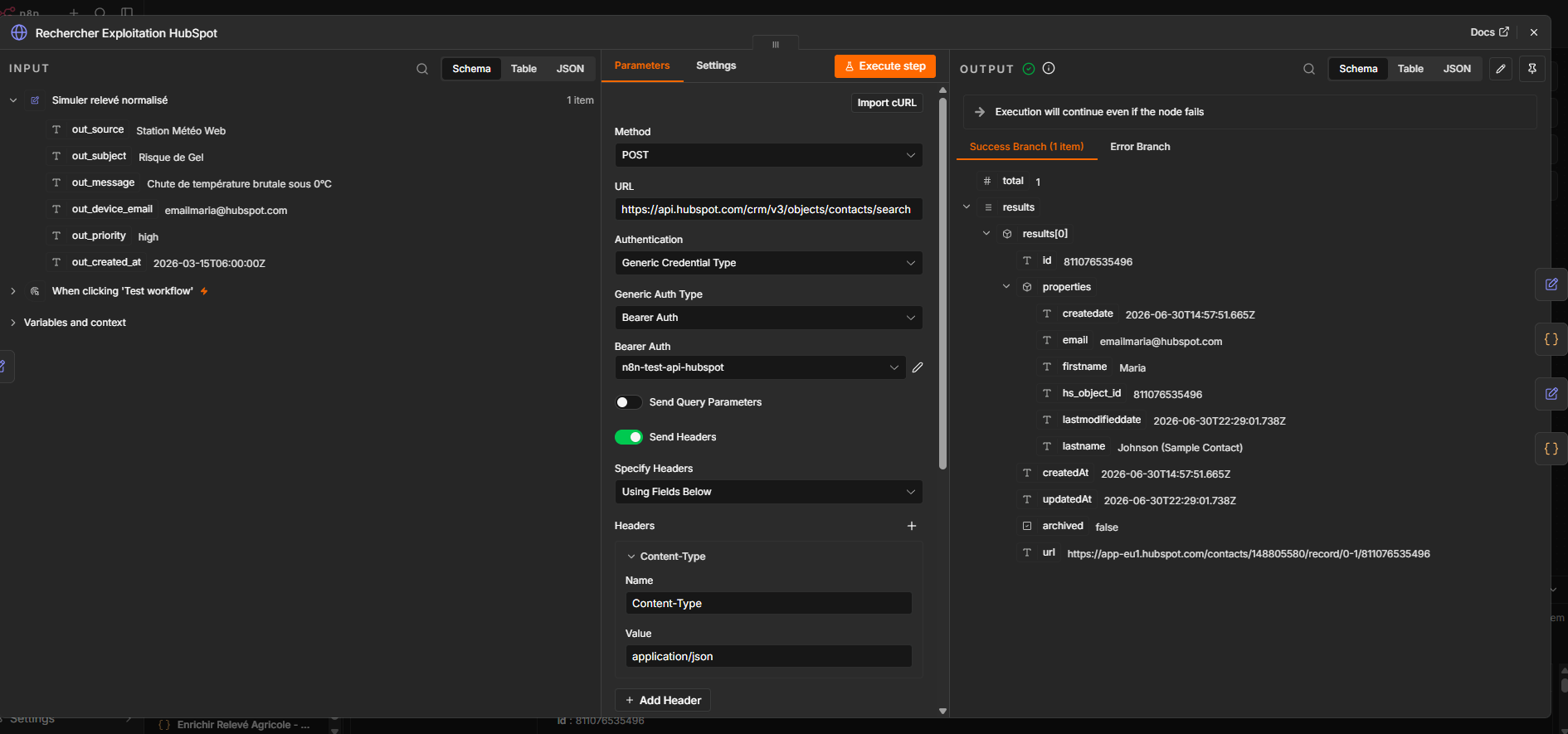The height and width of the screenshot is (734, 1568).
Task: Switch to the Settings tab
Action: pyautogui.click(x=716, y=66)
